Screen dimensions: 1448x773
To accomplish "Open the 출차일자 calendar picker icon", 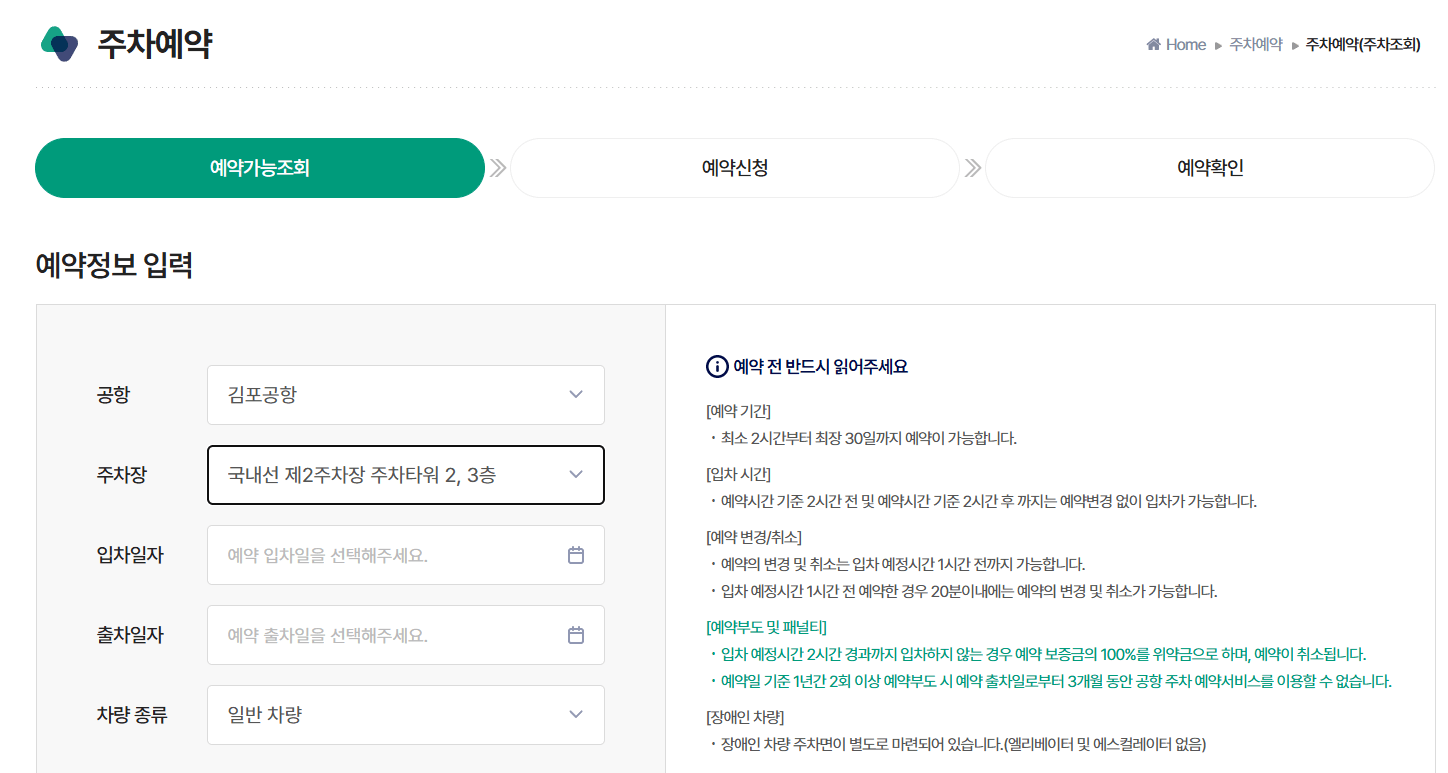I will 576,635.
